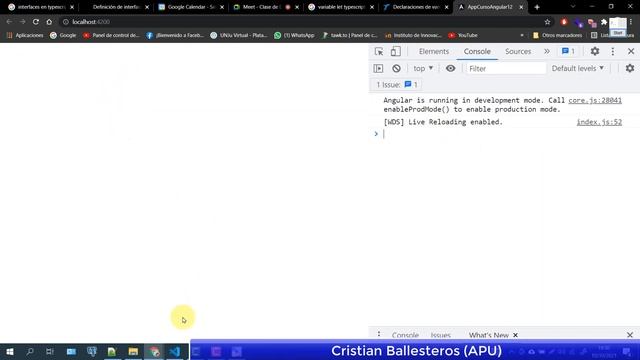Open the red shield extension icon
640x360 pixels.
click(x=564, y=22)
